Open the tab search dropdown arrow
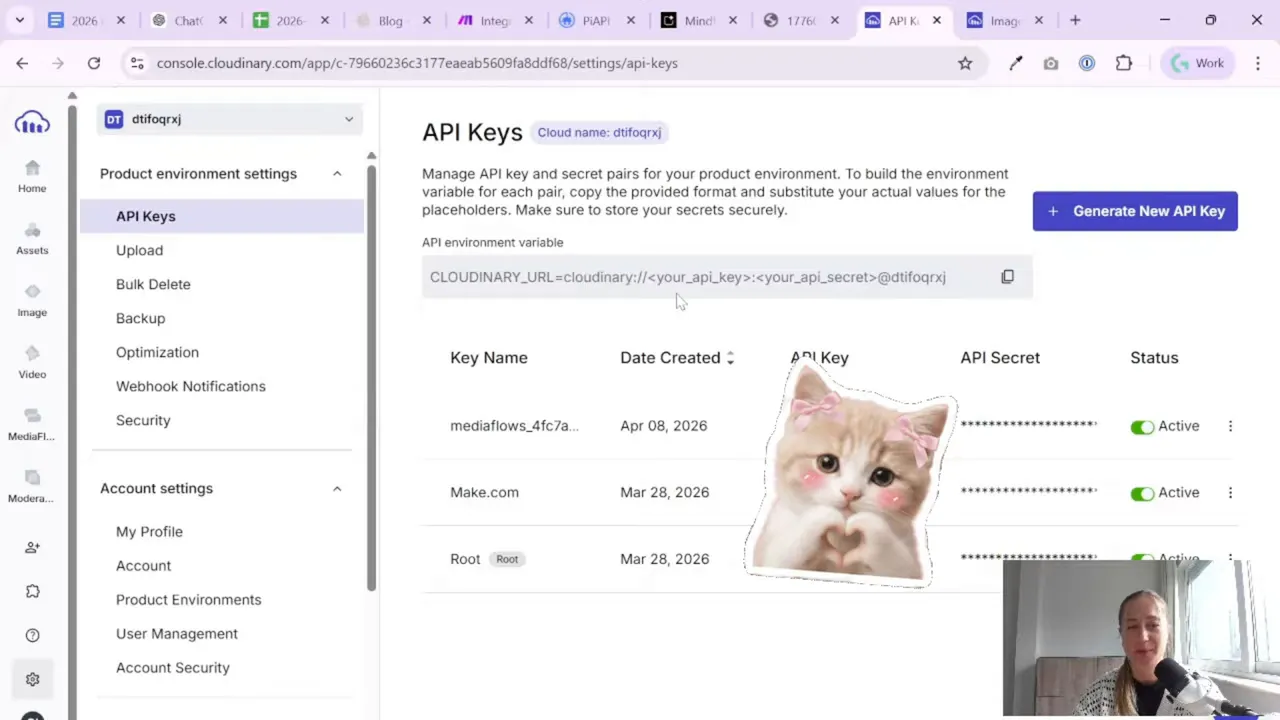Image resolution: width=1280 pixels, height=720 pixels. [x=19, y=20]
